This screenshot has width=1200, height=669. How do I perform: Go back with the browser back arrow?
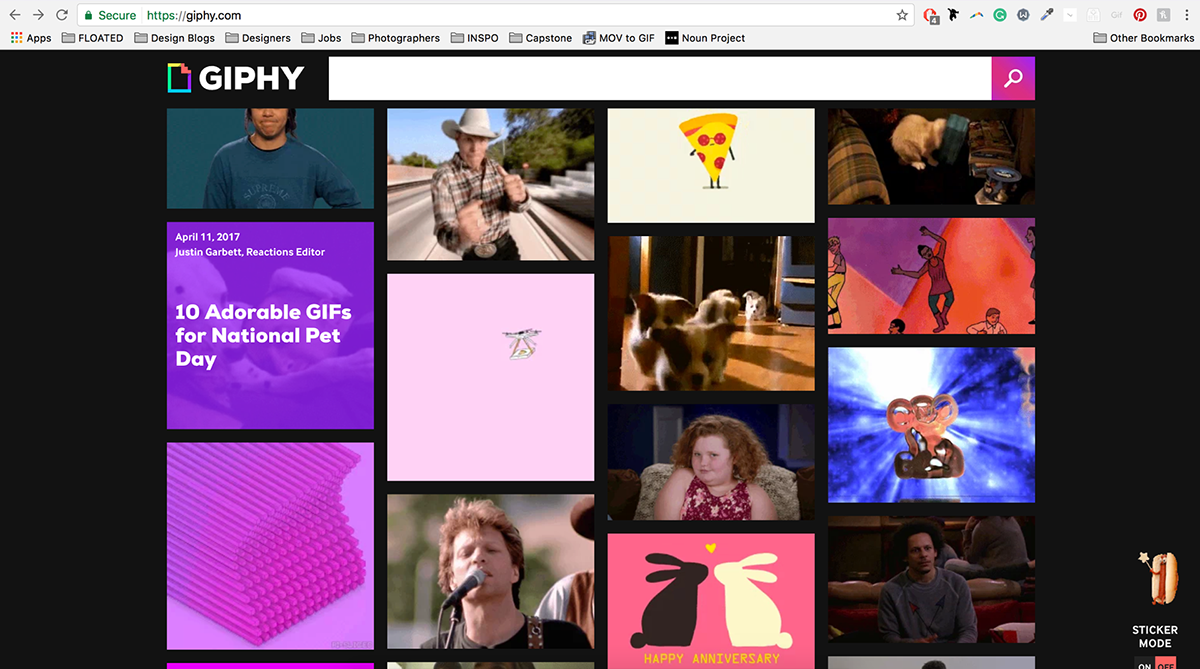[x=15, y=15]
